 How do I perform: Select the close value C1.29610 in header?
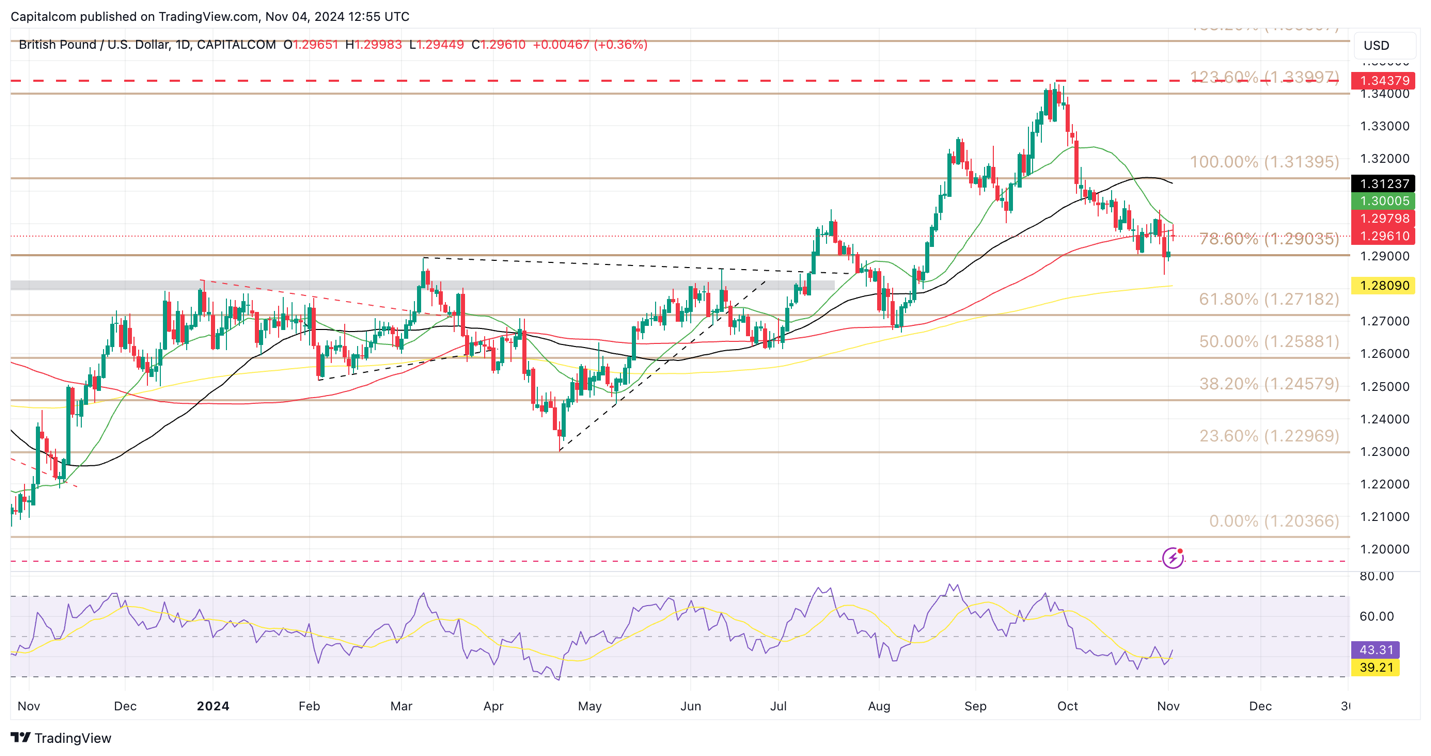pyautogui.click(x=498, y=45)
